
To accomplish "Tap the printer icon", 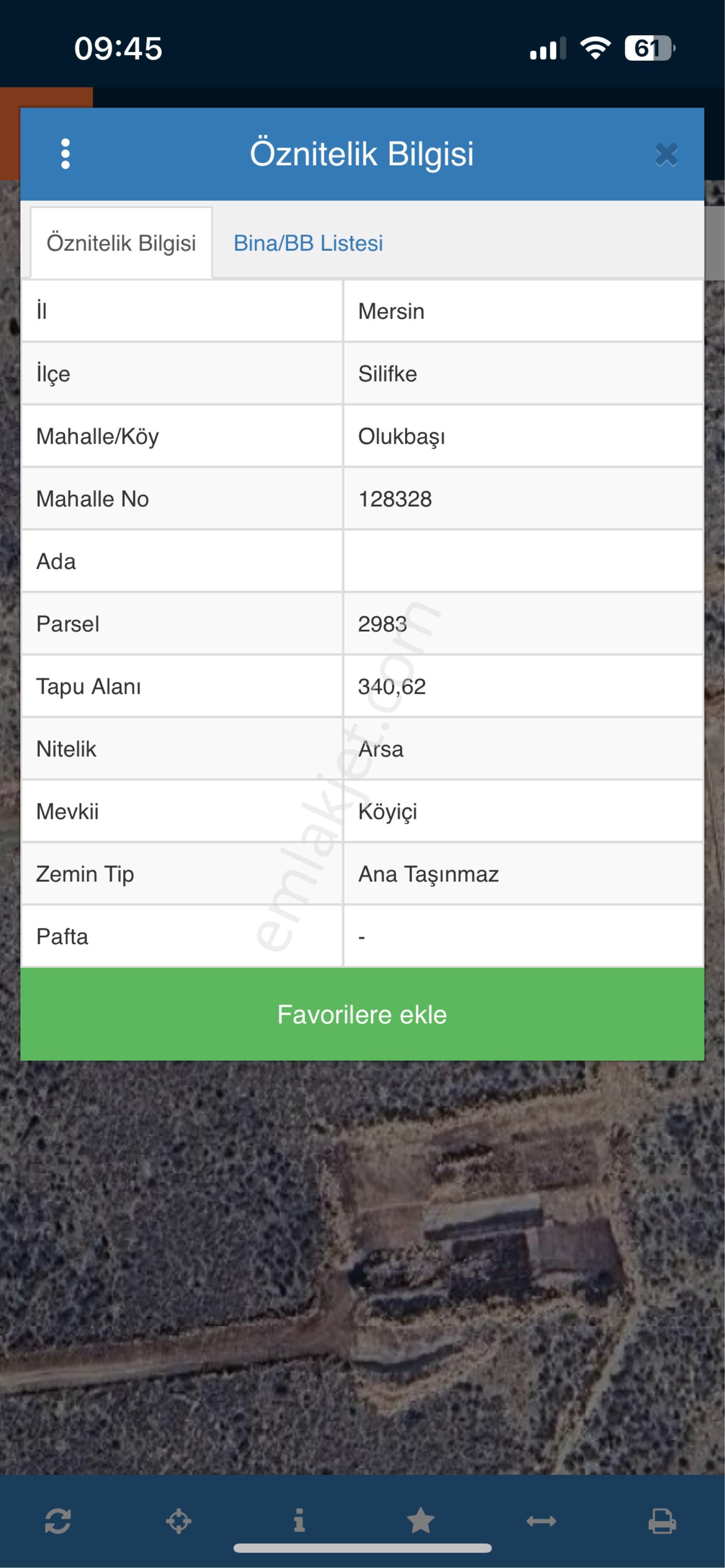I will (662, 1521).
